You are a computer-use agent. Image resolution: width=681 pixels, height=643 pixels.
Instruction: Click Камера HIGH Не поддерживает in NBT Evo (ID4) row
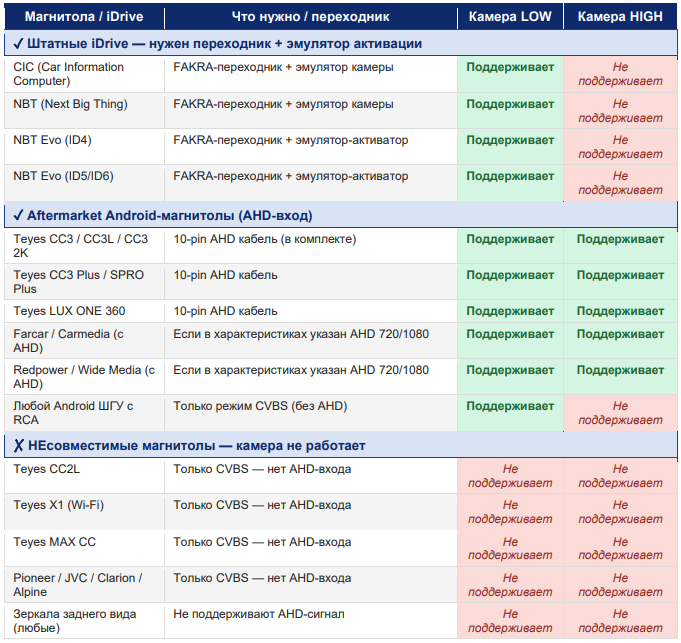click(621, 147)
